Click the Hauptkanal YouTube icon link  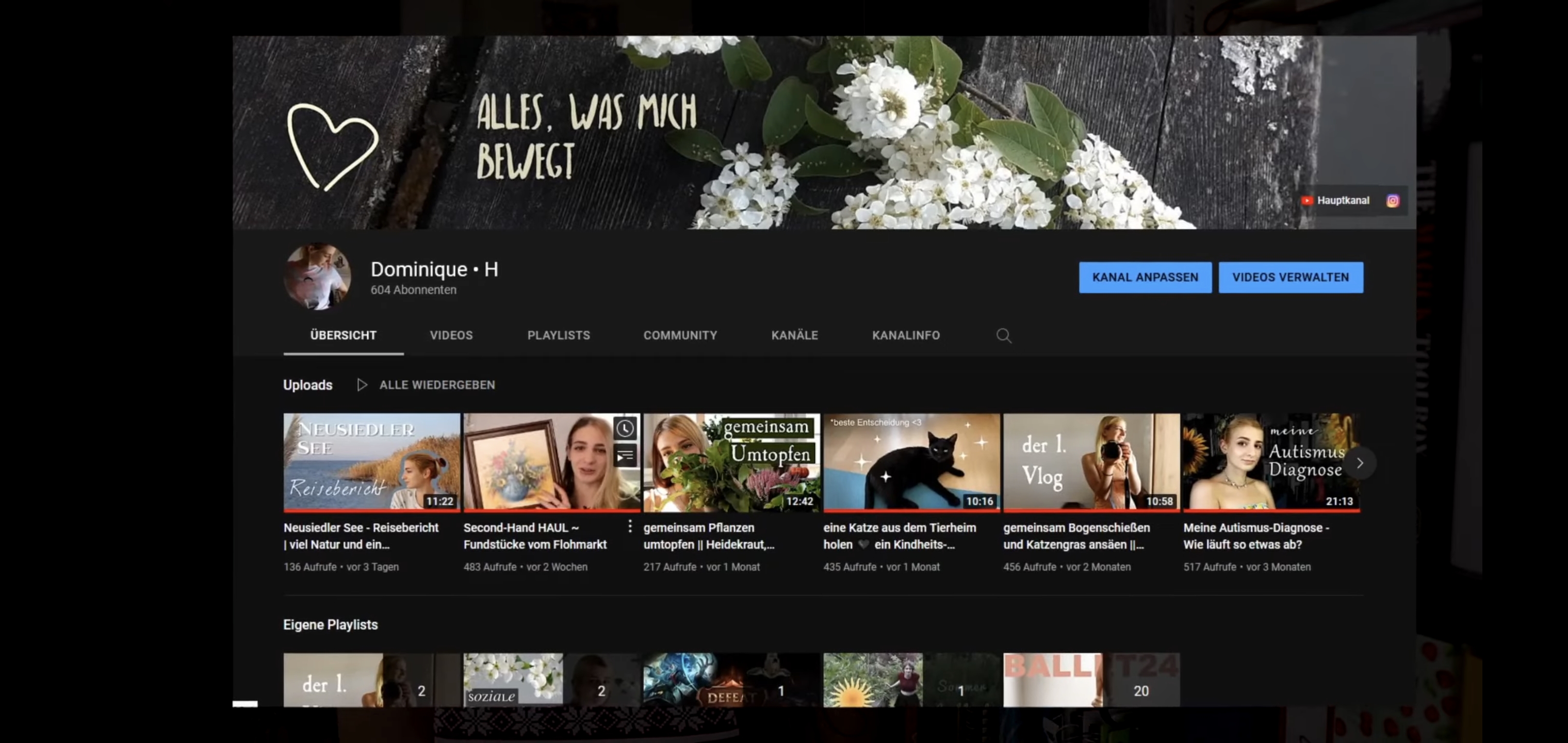(x=1306, y=201)
